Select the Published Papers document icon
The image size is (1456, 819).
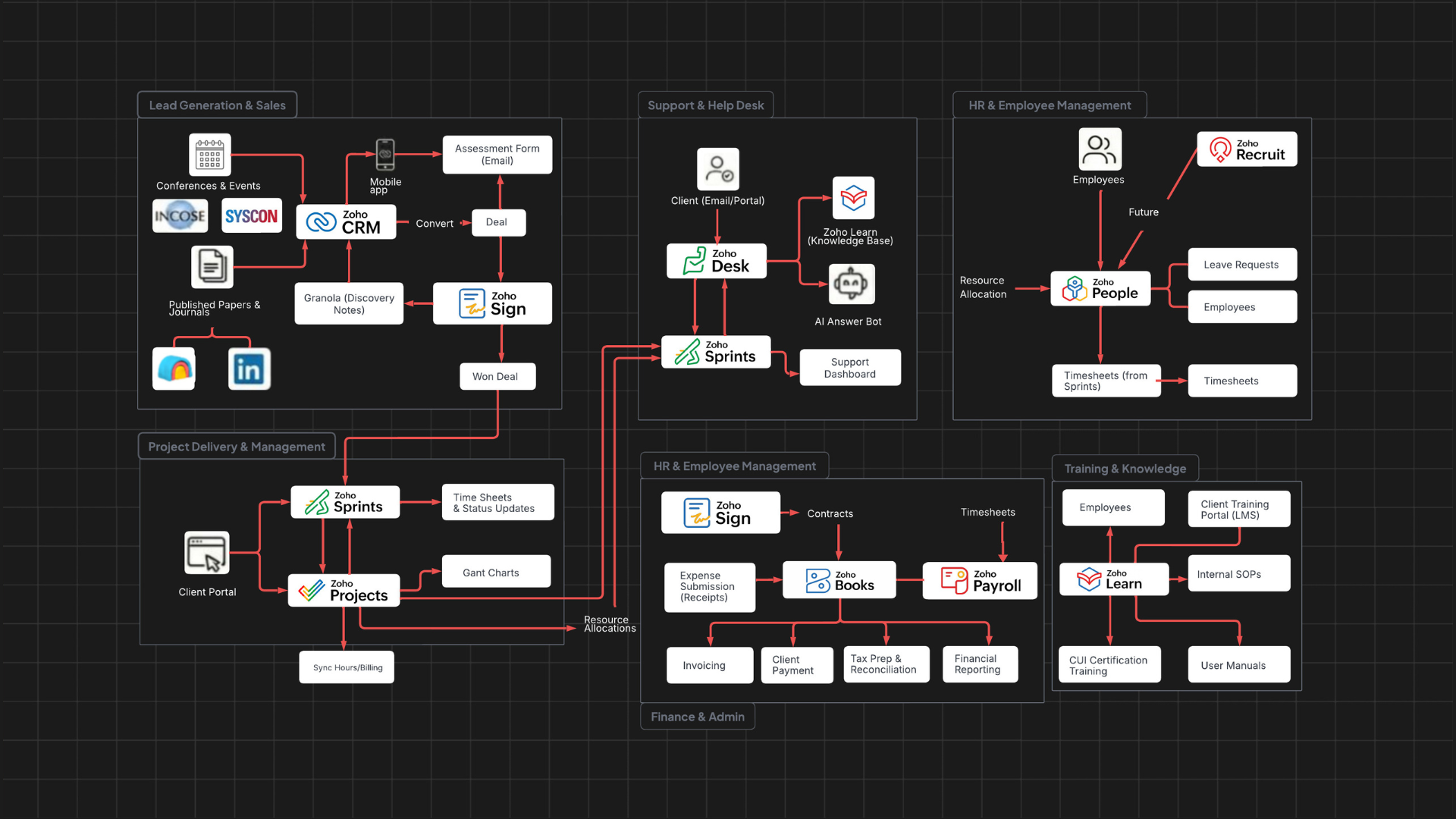pos(212,266)
